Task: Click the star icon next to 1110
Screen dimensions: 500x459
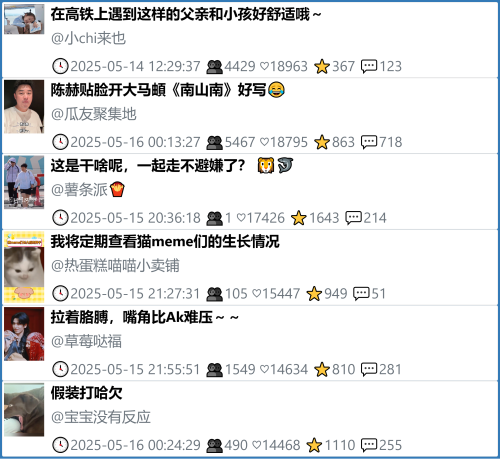Action: click(314, 445)
